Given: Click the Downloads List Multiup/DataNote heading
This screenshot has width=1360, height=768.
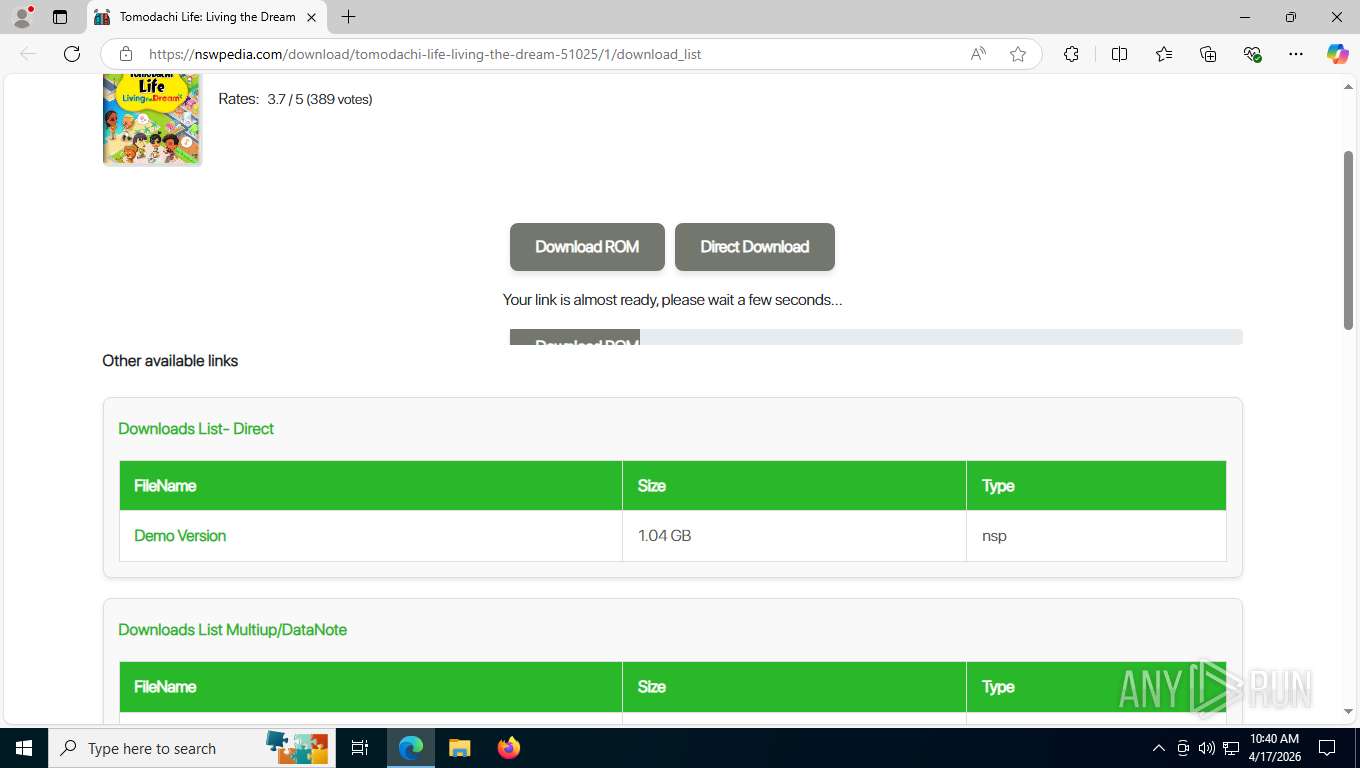Looking at the screenshot, I should [233, 629].
